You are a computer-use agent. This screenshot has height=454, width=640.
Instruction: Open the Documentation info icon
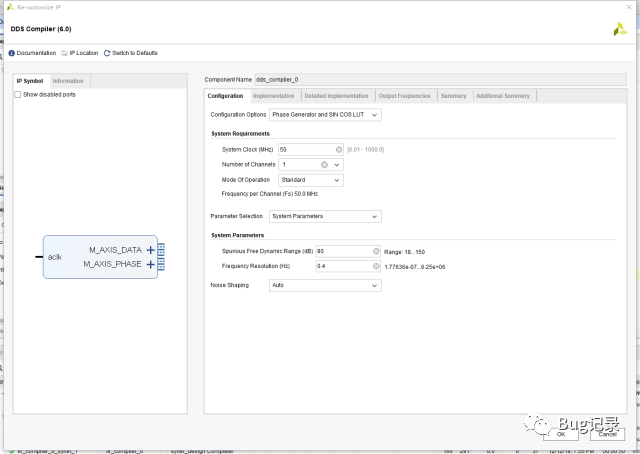click(x=11, y=53)
